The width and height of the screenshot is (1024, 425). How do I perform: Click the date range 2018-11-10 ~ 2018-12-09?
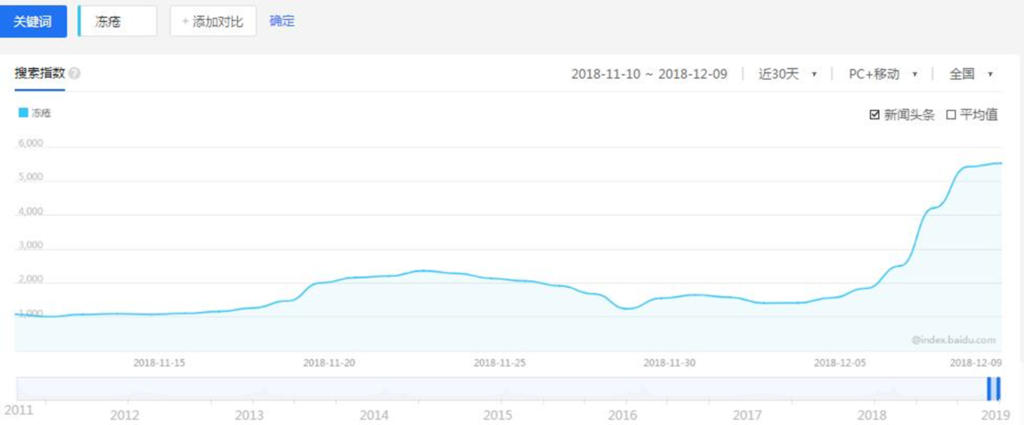(649, 74)
